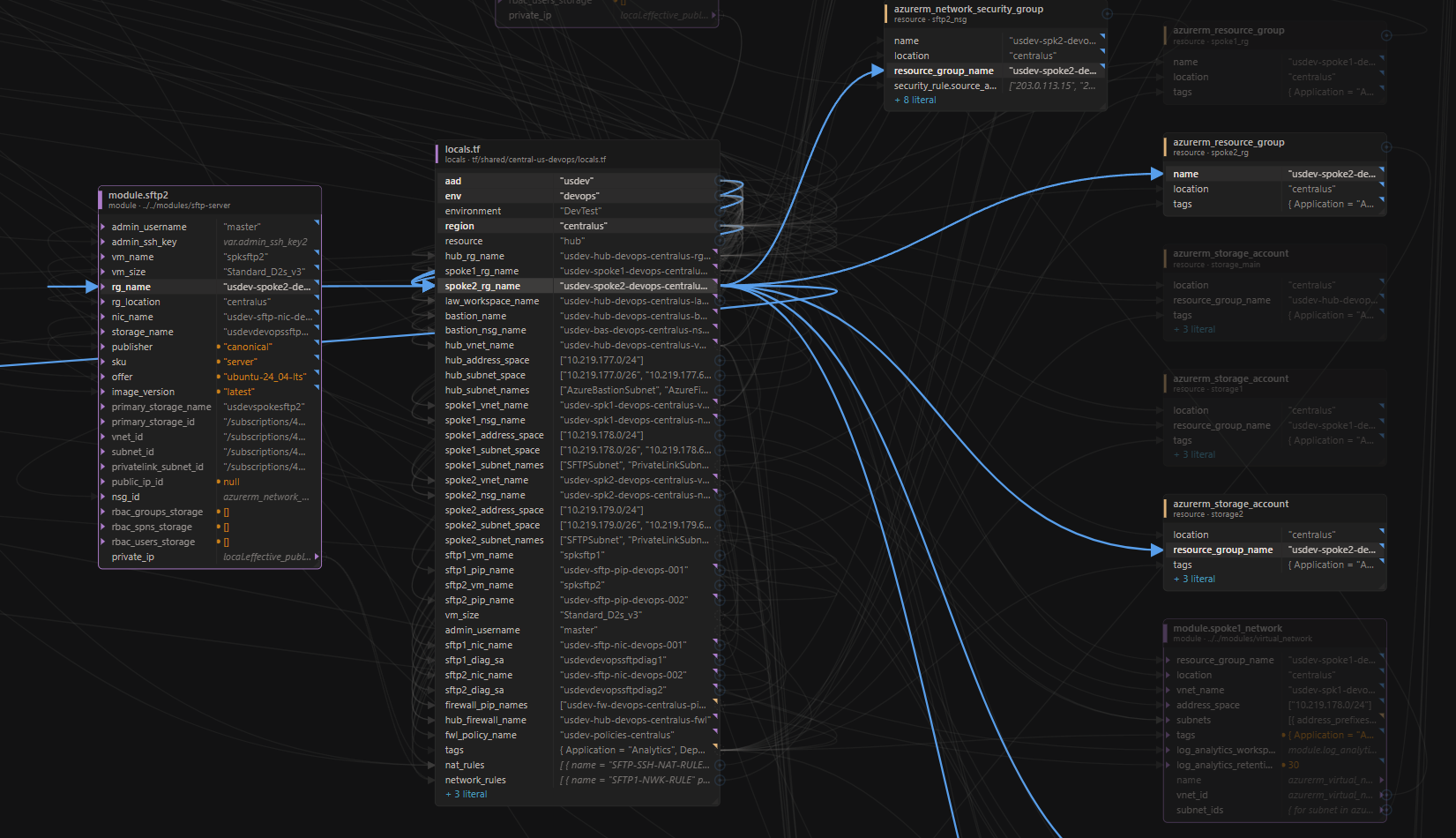The height and width of the screenshot is (838, 1456).
Task: Expand admin_username input in module.sftp2
Action: (103, 227)
